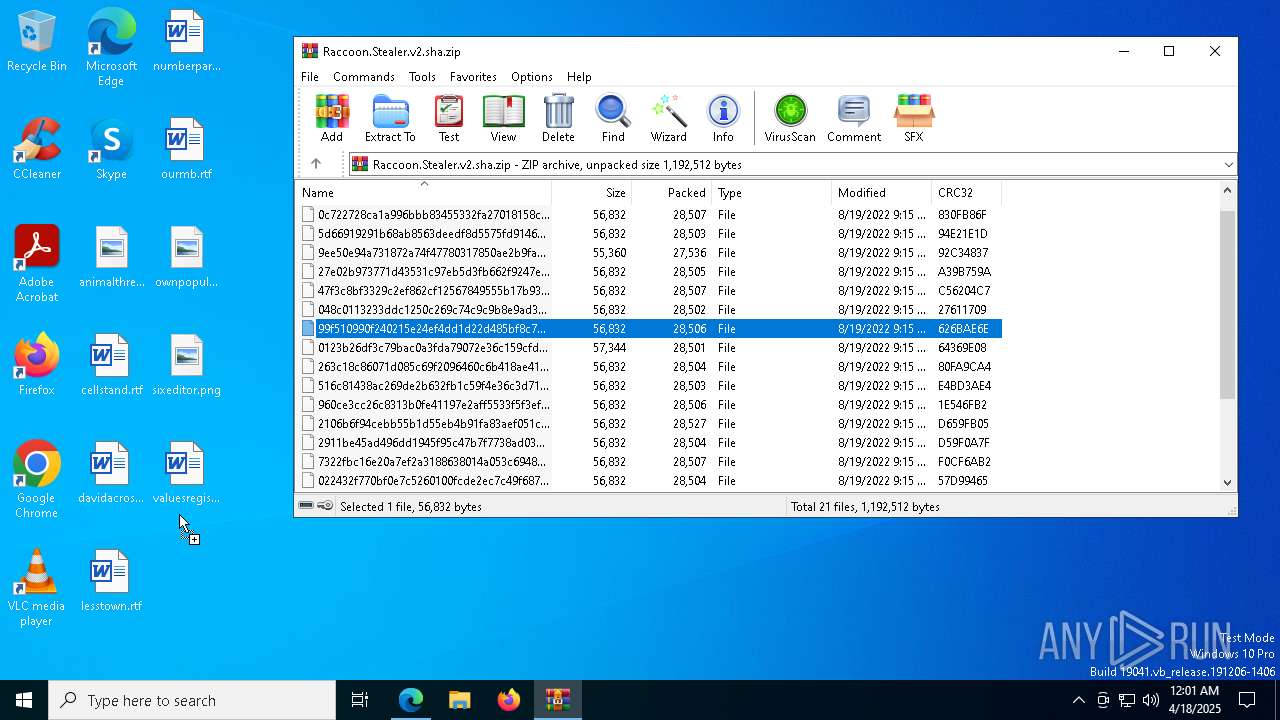Open the Commands menu
Screen dimensions: 1280x720
[364, 76]
